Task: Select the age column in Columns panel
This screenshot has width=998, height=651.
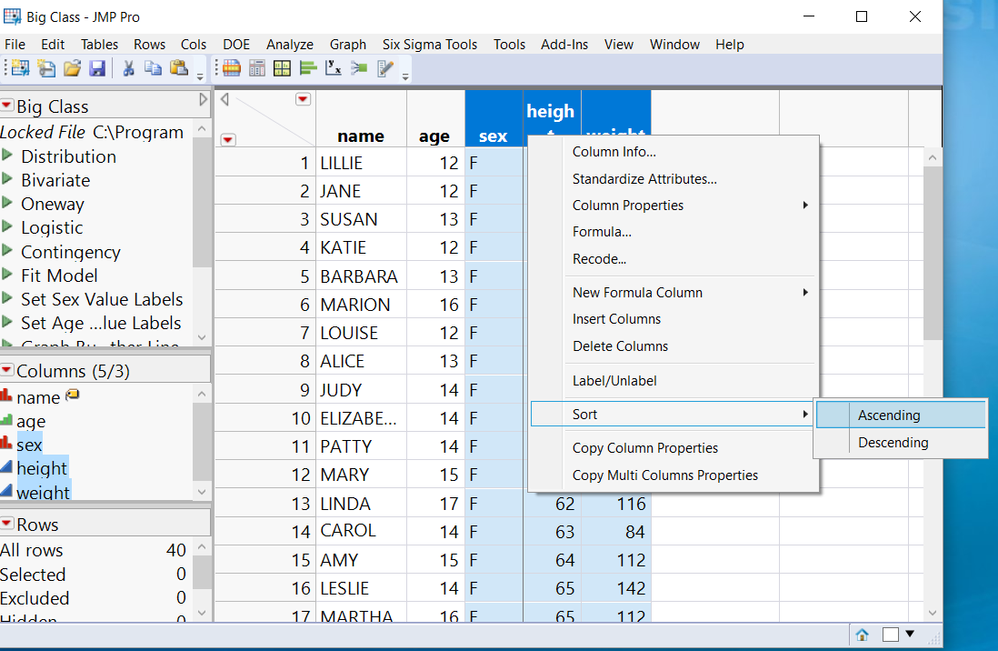Action: [31, 421]
